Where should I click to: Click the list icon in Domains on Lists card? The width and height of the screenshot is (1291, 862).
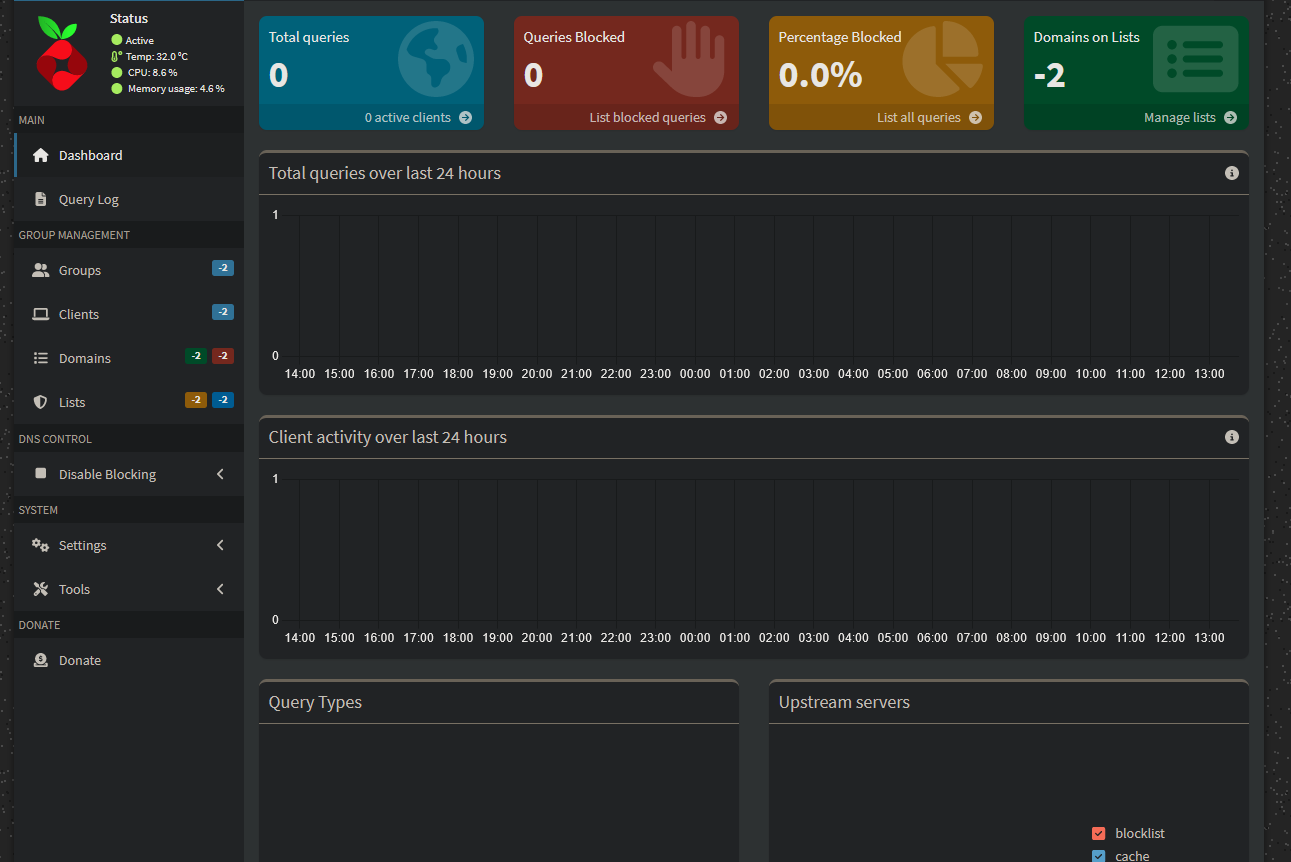coord(1196,59)
